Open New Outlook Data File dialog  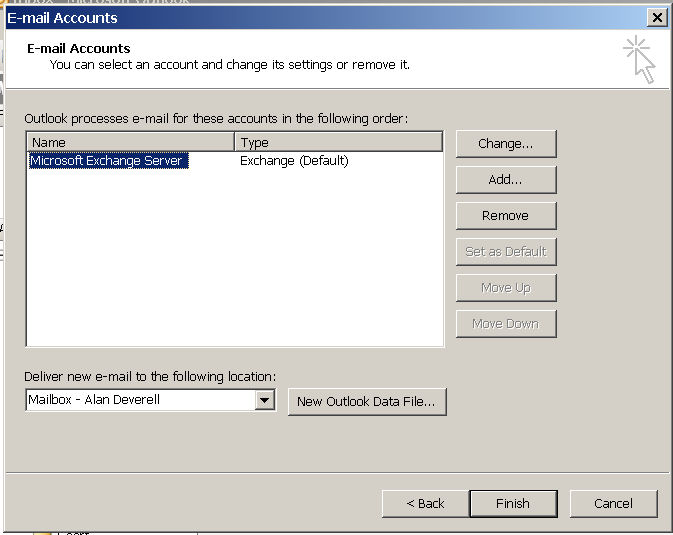click(x=367, y=402)
